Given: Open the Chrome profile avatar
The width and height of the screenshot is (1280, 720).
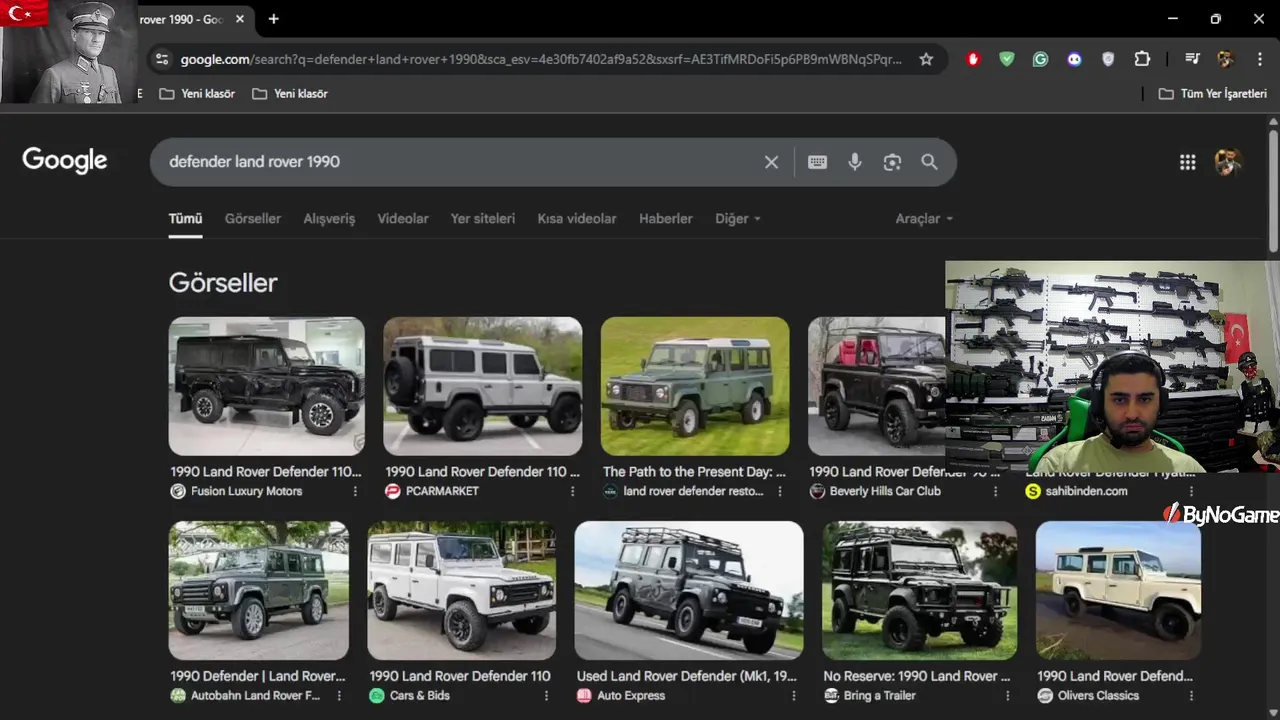Looking at the screenshot, I should (1225, 59).
